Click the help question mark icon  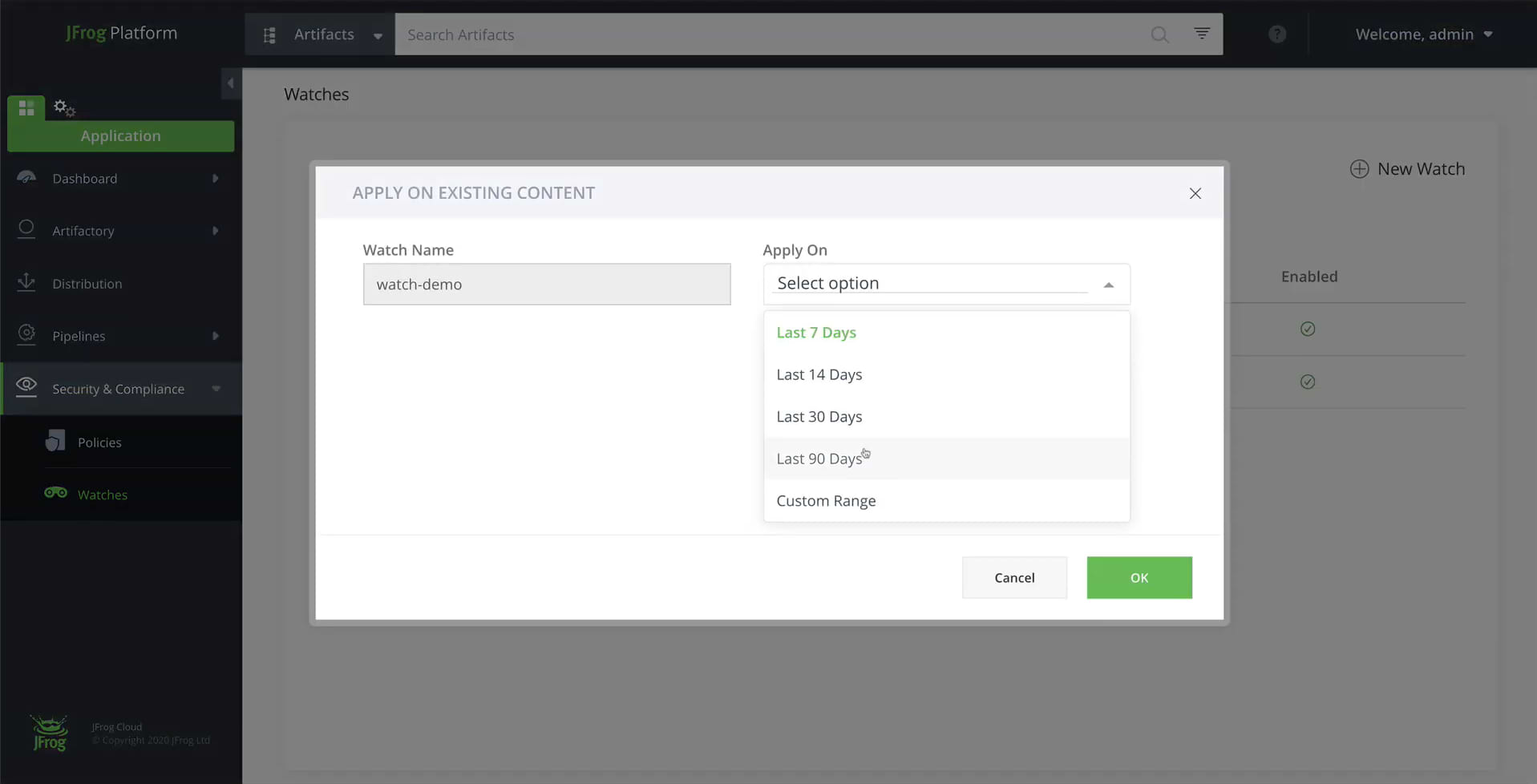pyautogui.click(x=1276, y=34)
